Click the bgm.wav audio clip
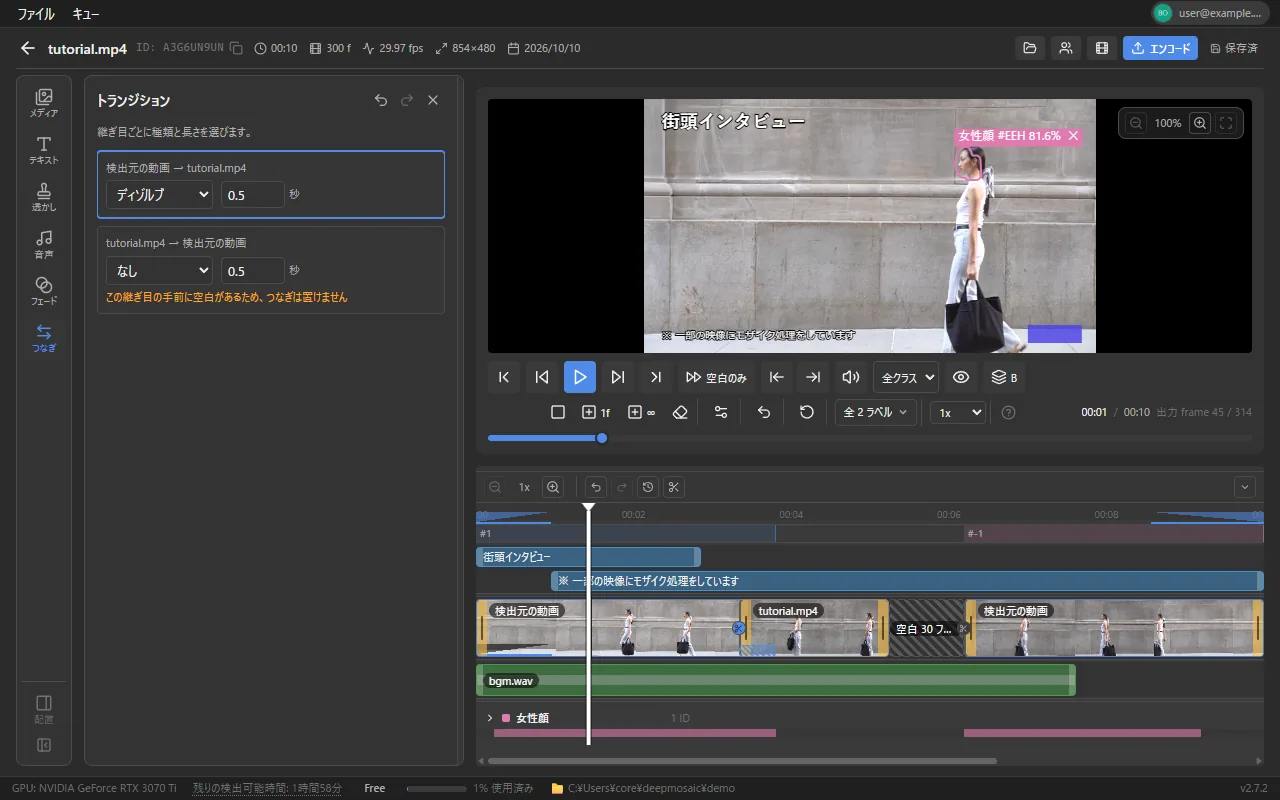This screenshot has width=1280, height=800. 776,680
